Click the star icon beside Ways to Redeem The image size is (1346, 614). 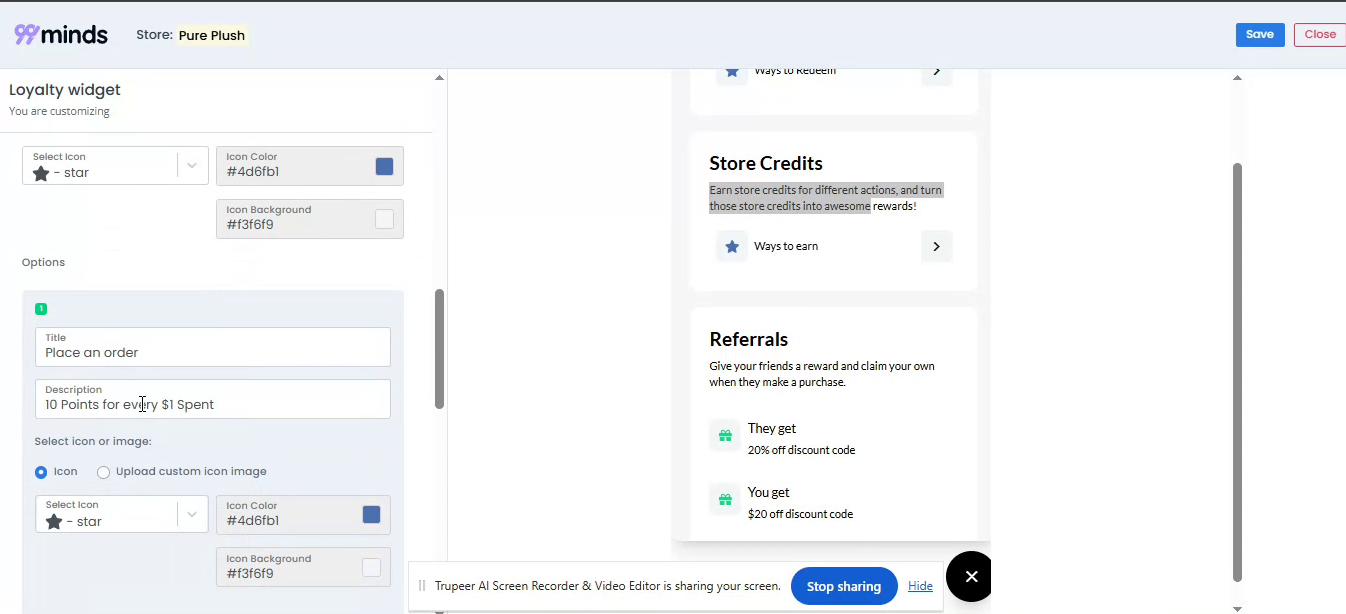732,71
